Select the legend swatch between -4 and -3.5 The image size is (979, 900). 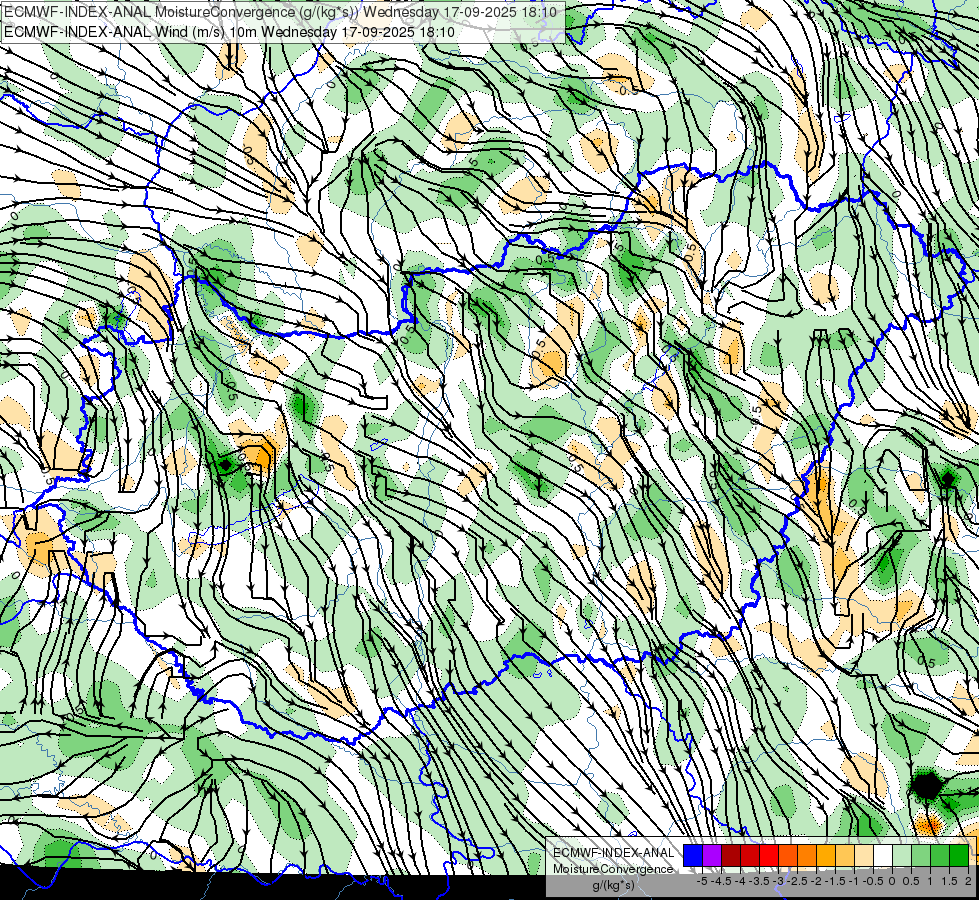click(x=750, y=855)
